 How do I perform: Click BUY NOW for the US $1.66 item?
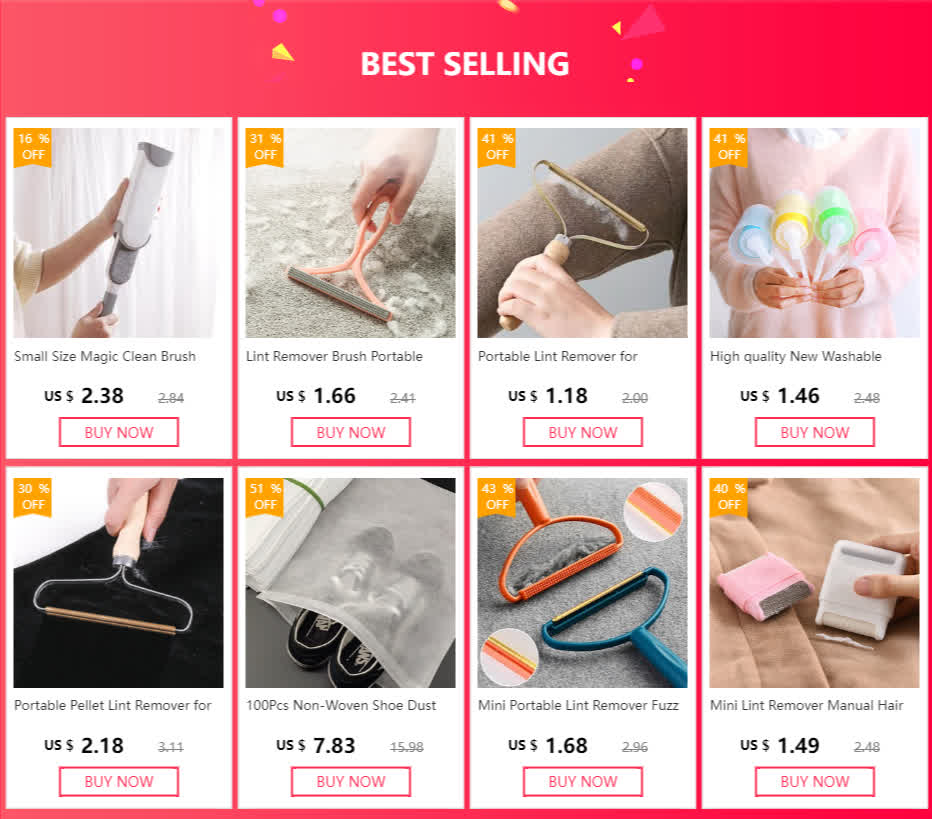pyautogui.click(x=351, y=432)
